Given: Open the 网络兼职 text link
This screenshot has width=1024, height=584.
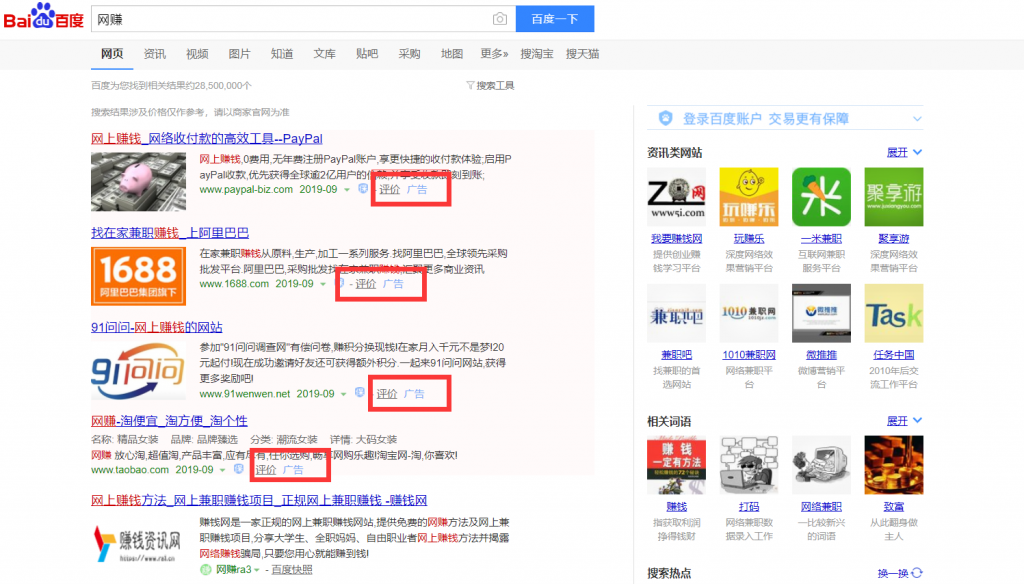Looking at the screenshot, I should (x=822, y=507).
